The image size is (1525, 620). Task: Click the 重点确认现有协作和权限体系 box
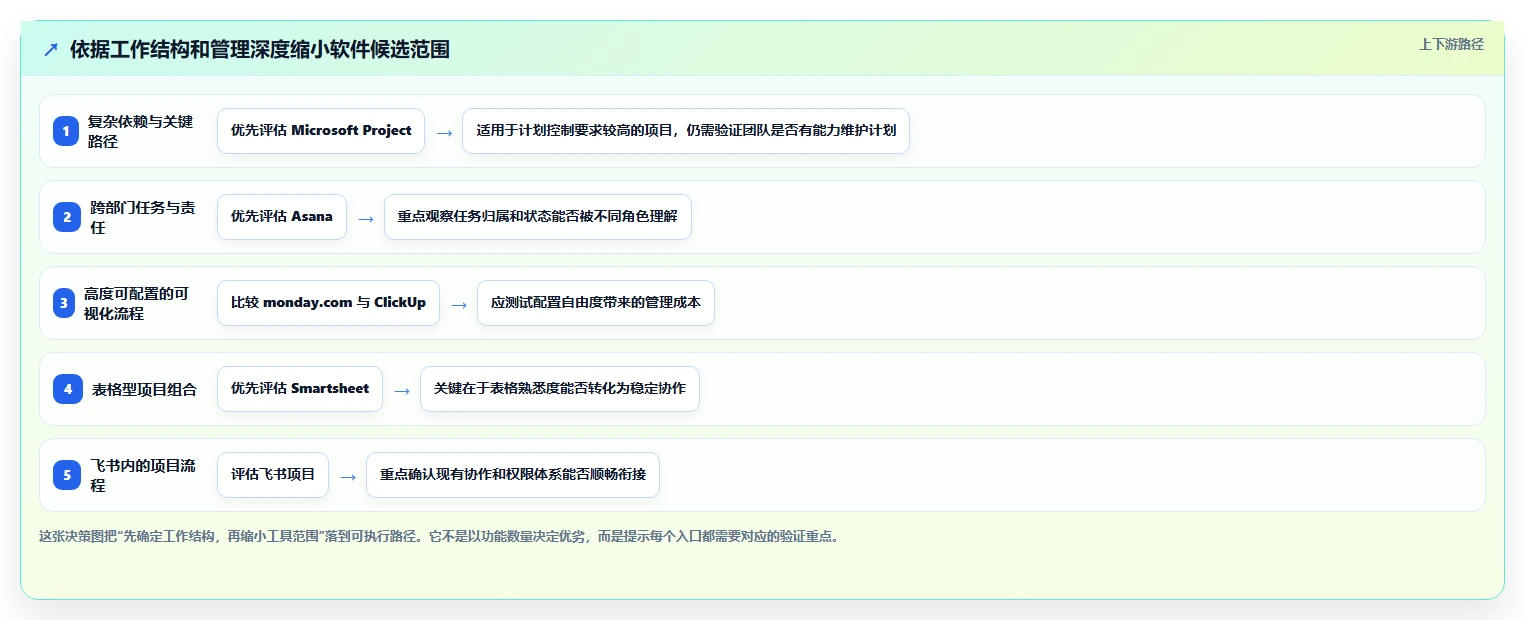pos(513,475)
